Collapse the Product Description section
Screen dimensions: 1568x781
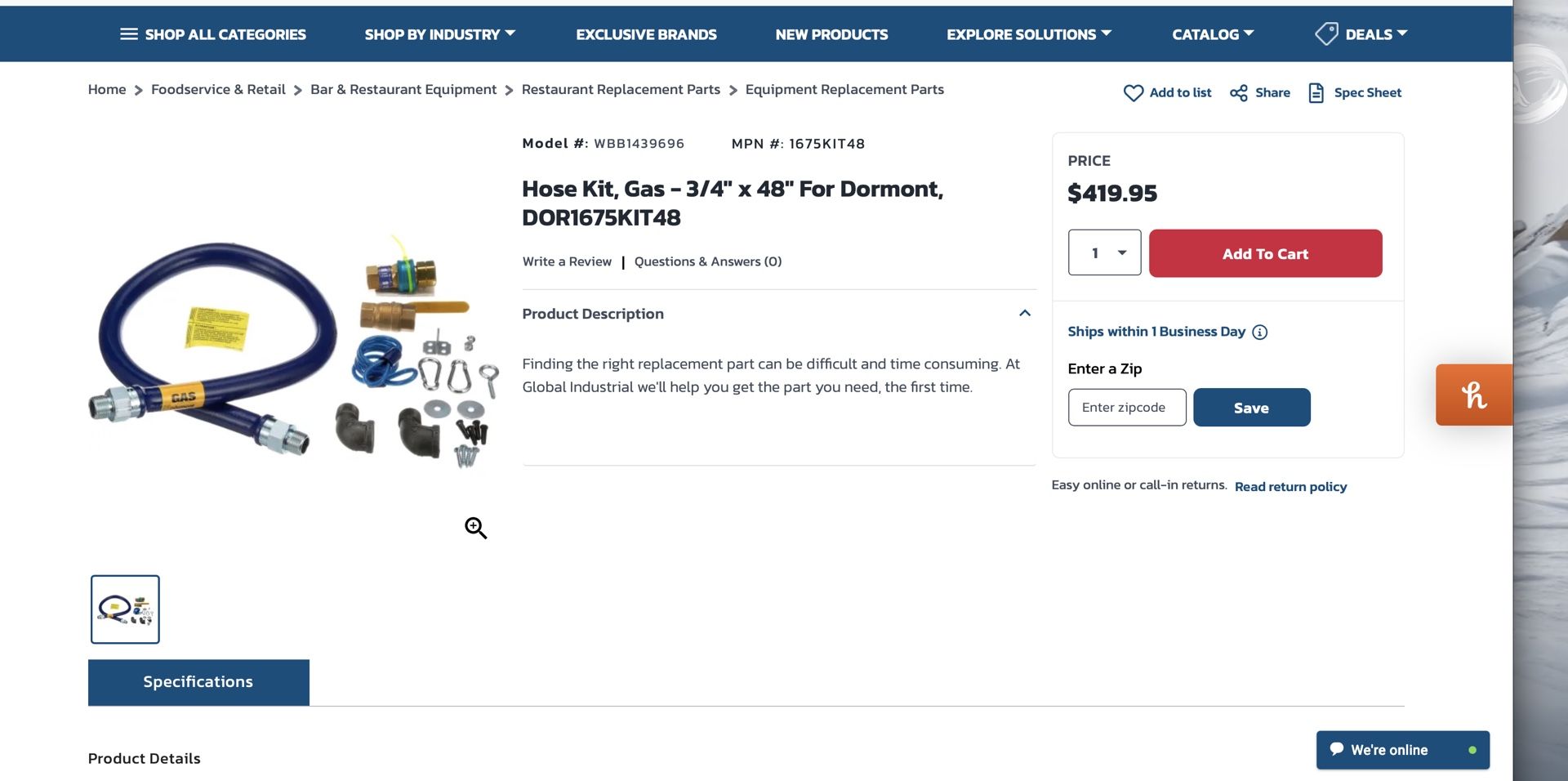pos(1025,313)
